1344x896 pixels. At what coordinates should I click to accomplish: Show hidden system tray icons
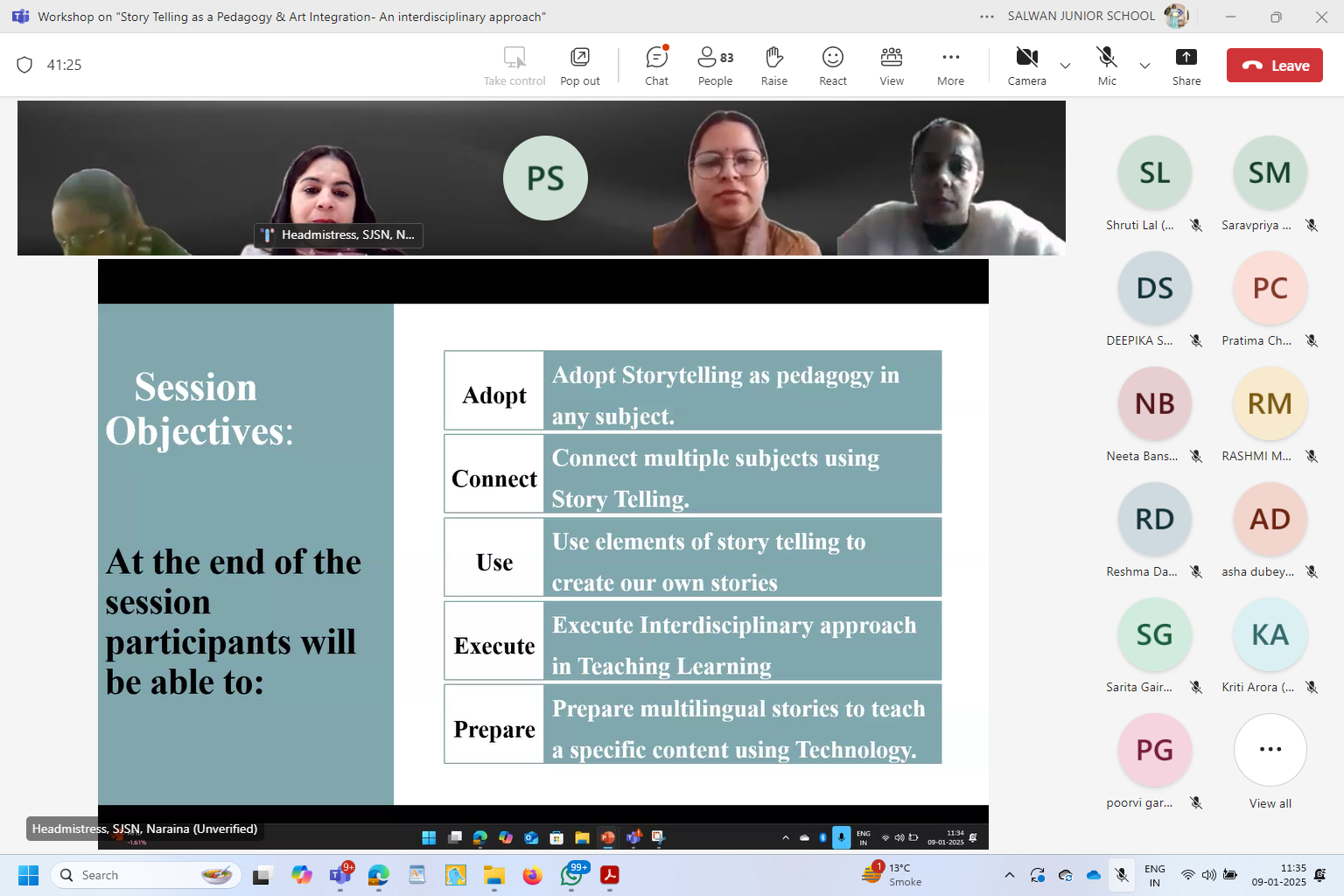1009,875
